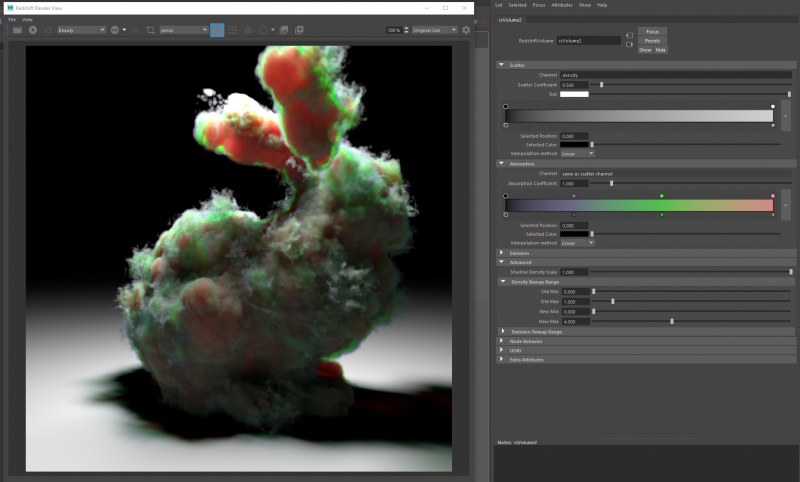Click the IPR play button in toolbar
The image size is (800, 482).
point(33,30)
